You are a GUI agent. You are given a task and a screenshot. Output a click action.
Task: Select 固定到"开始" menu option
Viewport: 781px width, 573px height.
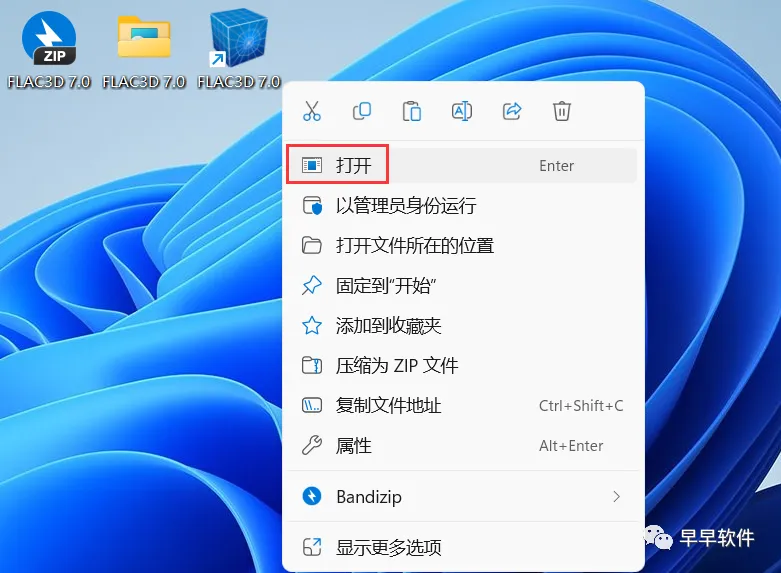pos(463,286)
